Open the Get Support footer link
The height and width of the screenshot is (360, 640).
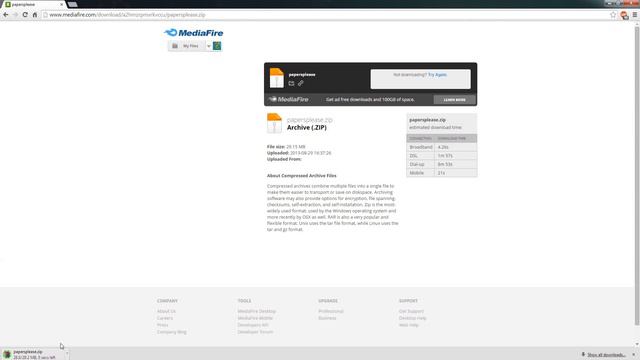pyautogui.click(x=411, y=311)
